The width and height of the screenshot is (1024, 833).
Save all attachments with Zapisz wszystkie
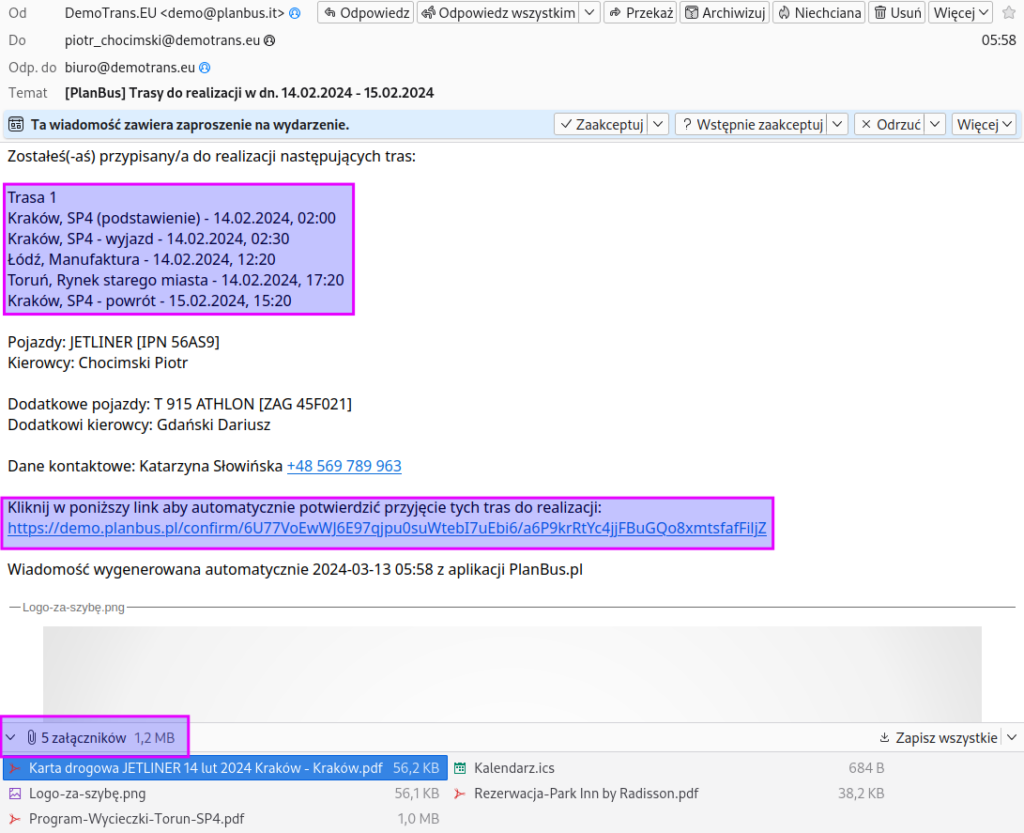(938, 738)
